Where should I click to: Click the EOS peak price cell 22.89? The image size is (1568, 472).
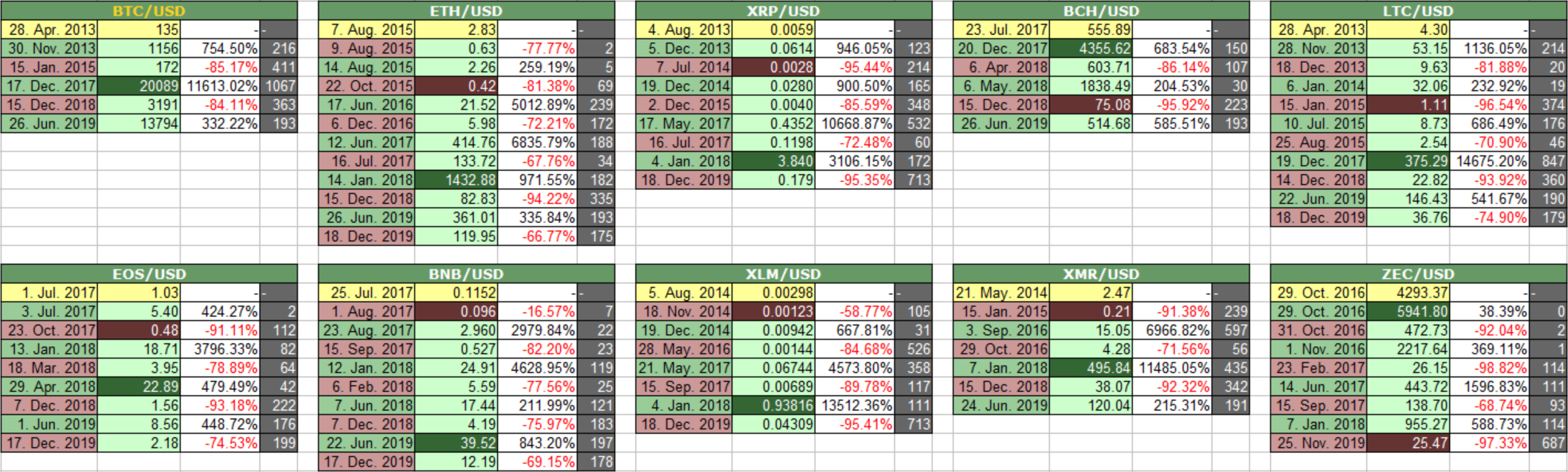coord(139,387)
